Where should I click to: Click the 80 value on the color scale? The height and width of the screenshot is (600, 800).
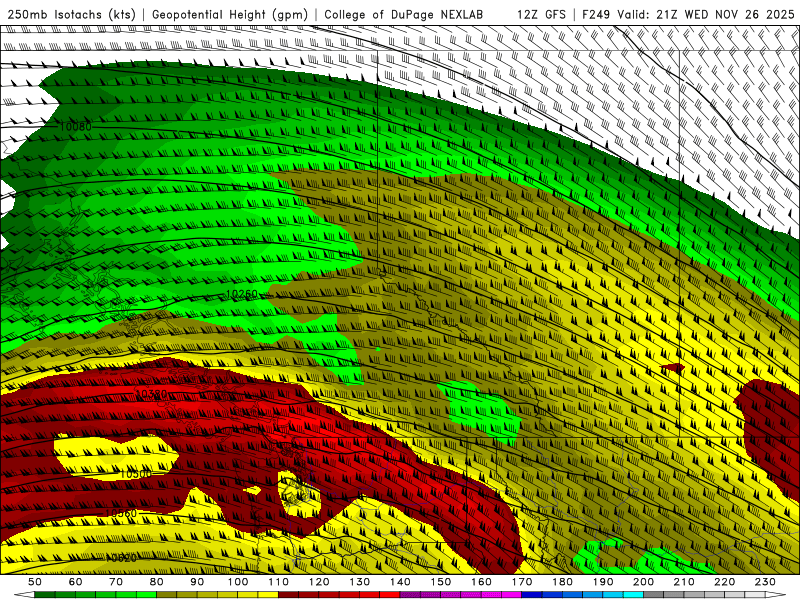coord(157,582)
